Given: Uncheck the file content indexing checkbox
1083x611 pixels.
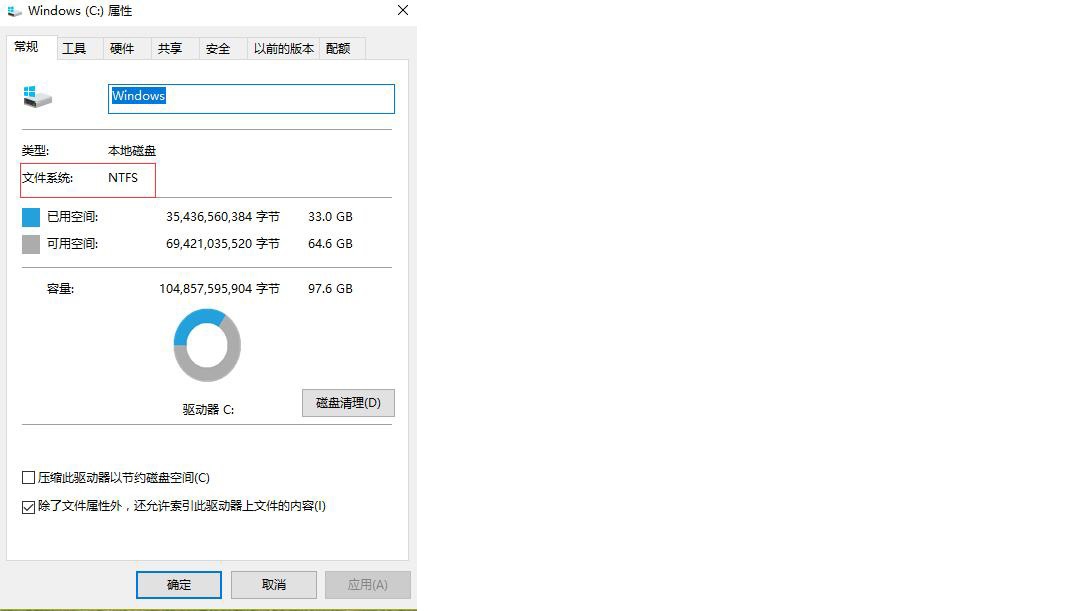Looking at the screenshot, I should tap(29, 507).
